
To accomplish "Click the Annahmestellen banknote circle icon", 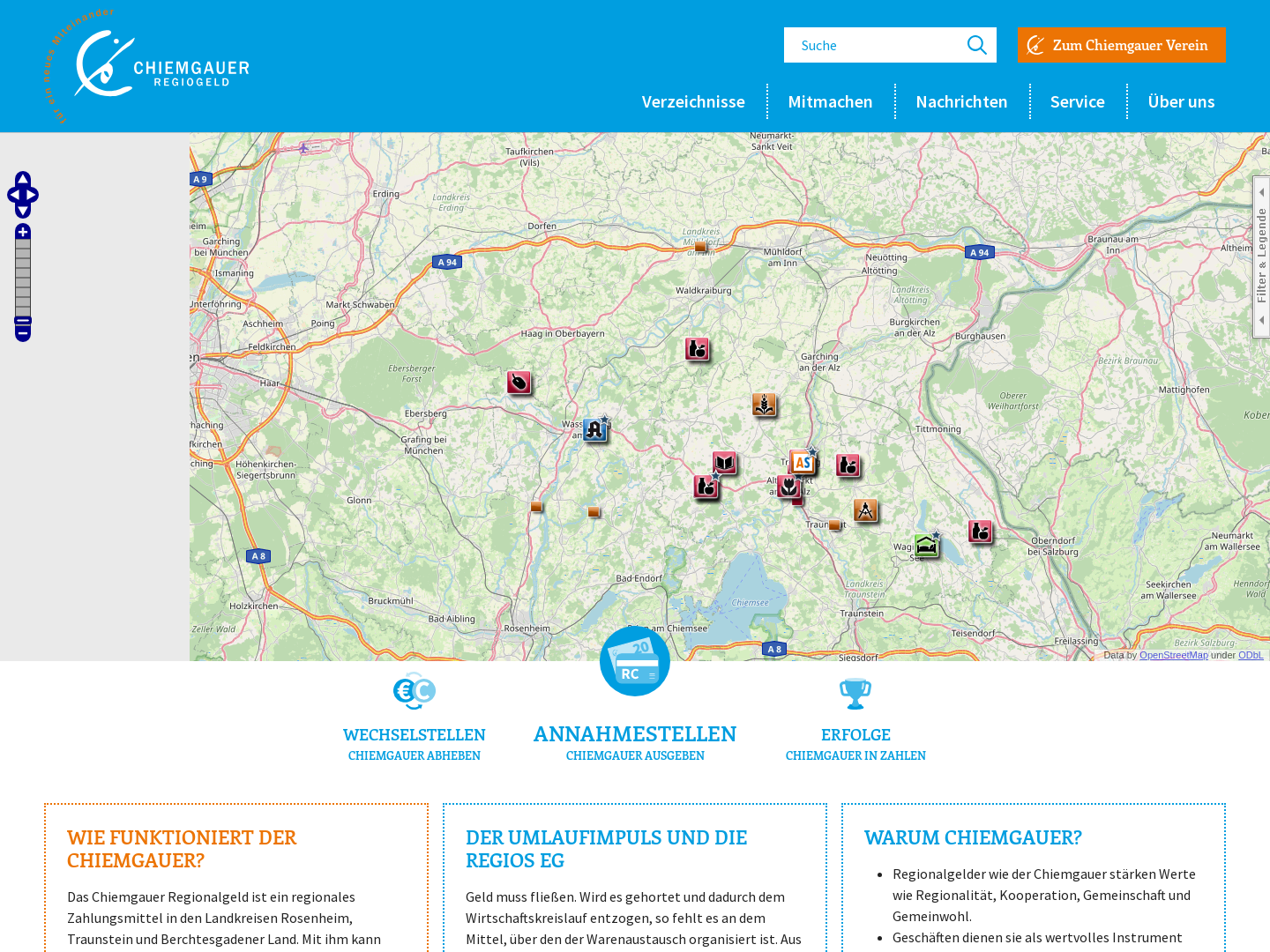I will 635,661.
